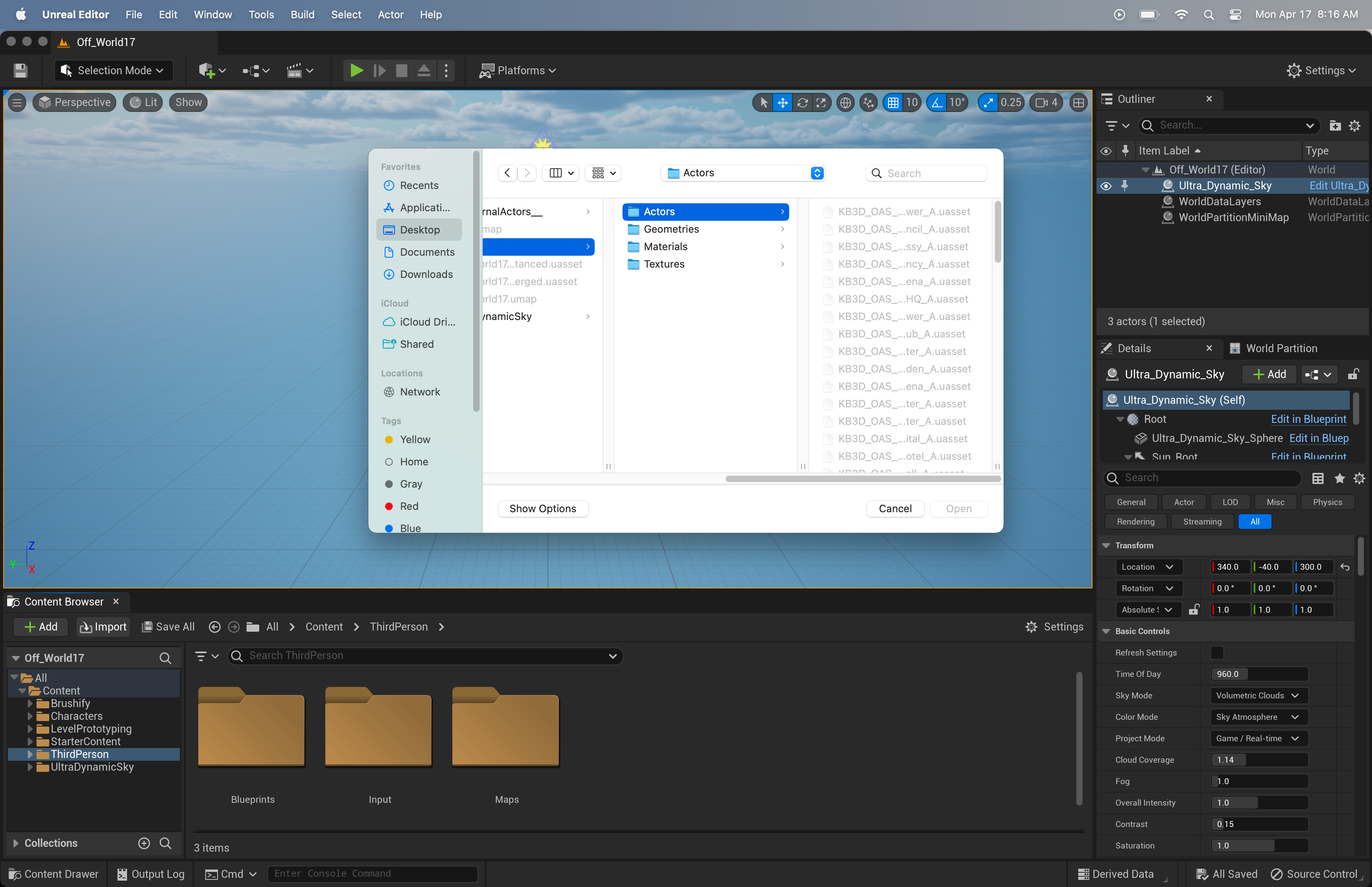Screen dimensions: 1372x887
Task: Open Outliner filter dropdown icon
Action: pos(1117,125)
